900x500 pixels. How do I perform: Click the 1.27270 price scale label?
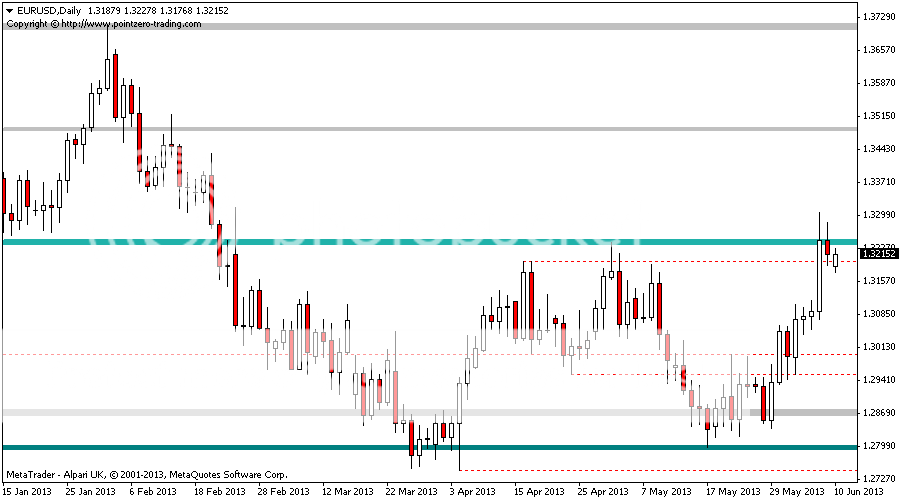click(879, 478)
